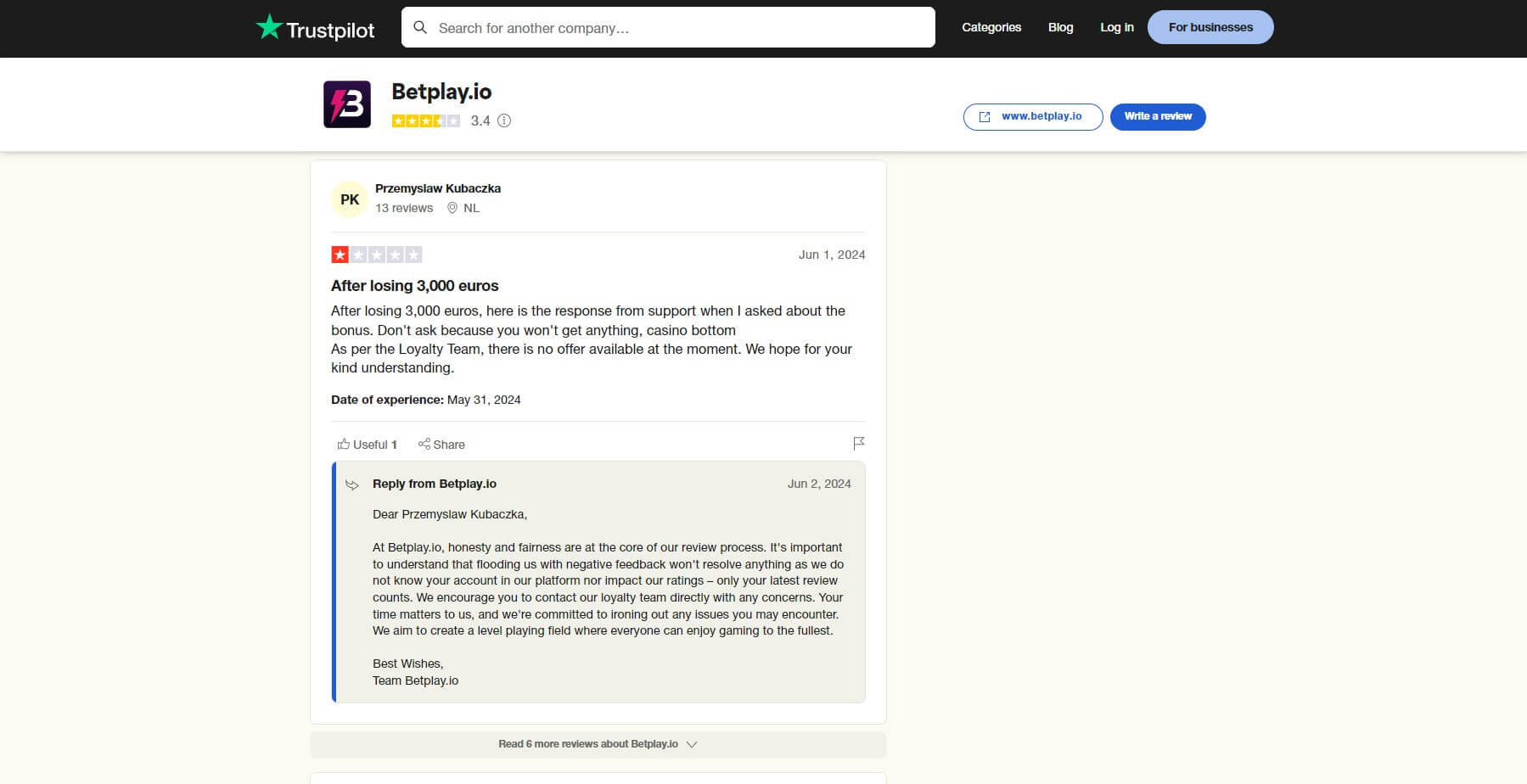Click the chevron arrow on the reviews expander
1527x784 pixels.
(x=692, y=744)
